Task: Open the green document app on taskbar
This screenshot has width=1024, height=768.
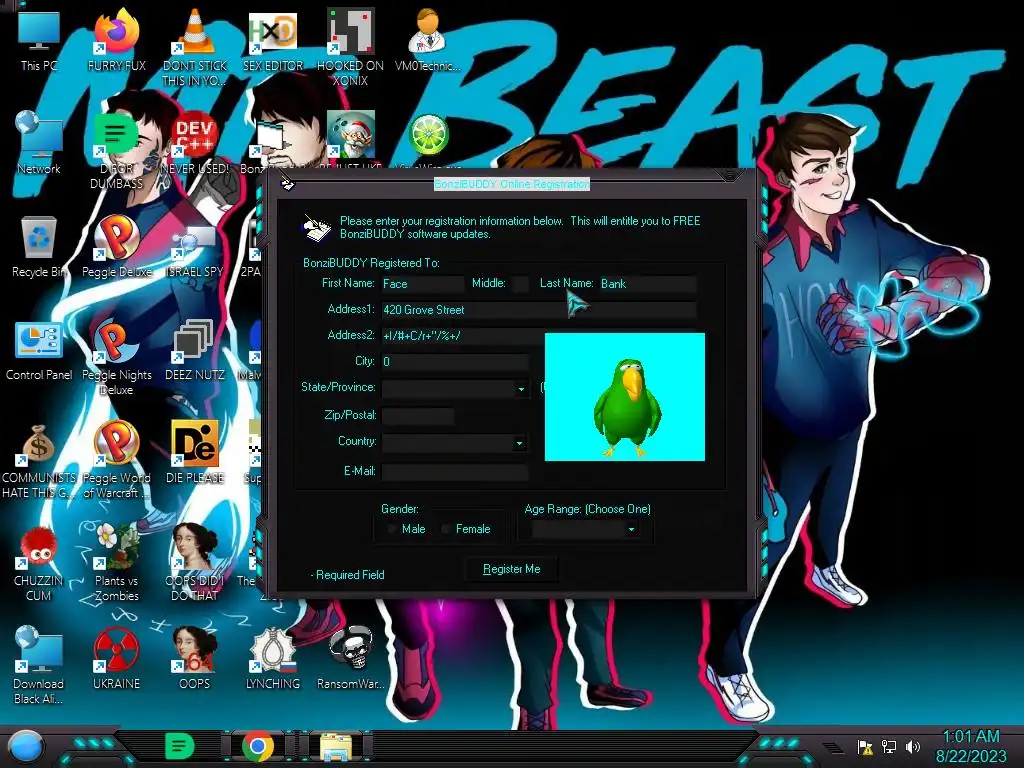Action: pyautogui.click(x=179, y=746)
